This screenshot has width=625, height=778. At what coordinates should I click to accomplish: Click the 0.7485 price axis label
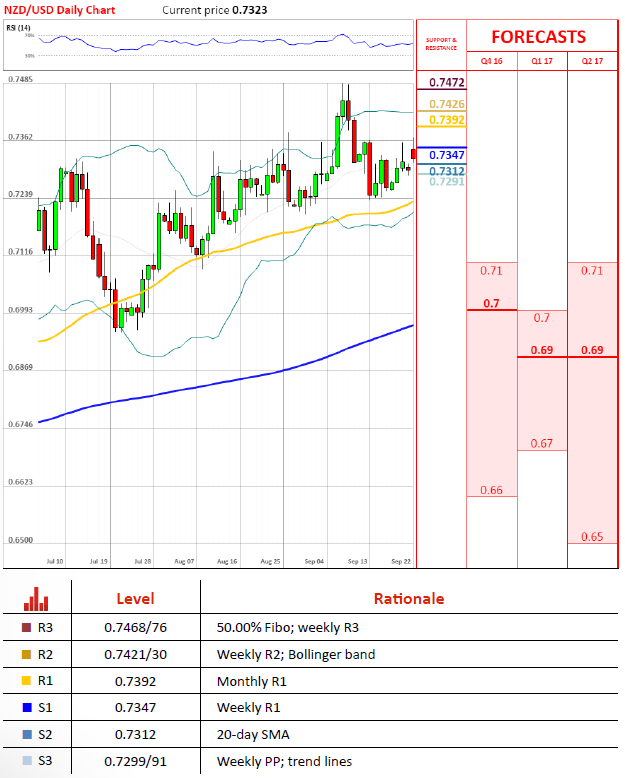[20, 79]
